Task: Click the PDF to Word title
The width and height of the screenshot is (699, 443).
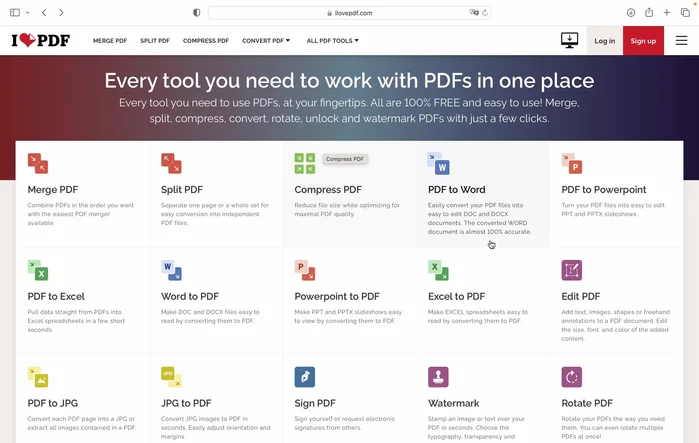Action: coord(456,190)
